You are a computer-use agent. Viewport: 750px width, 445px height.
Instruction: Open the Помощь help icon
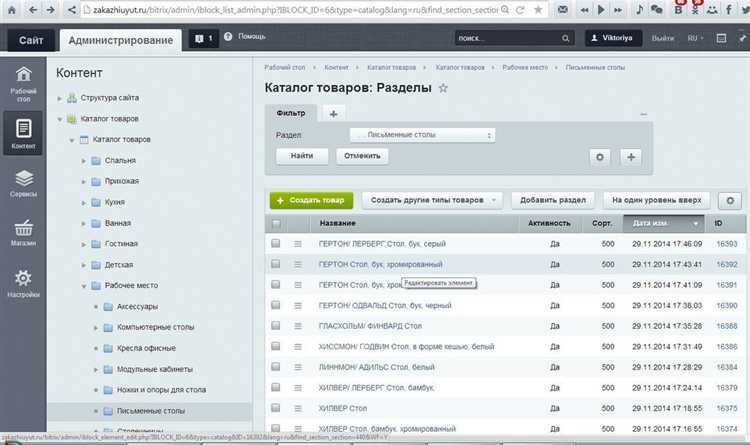[x=228, y=36]
